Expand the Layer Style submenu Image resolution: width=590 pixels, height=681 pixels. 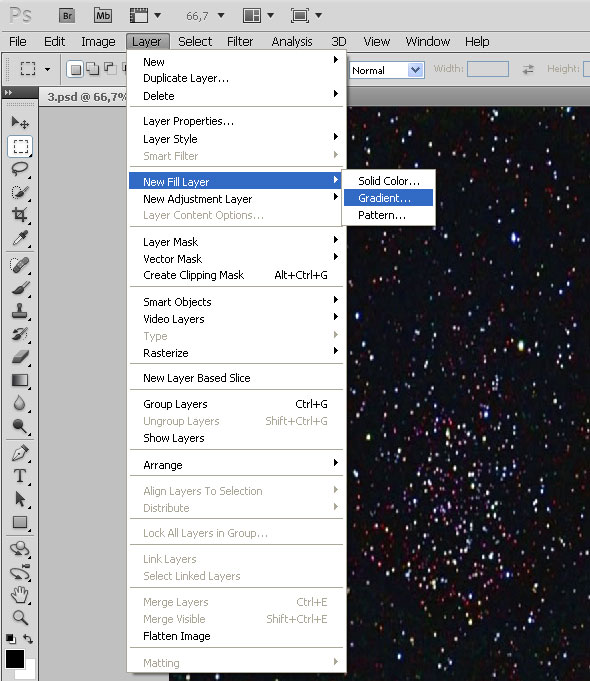(x=237, y=139)
